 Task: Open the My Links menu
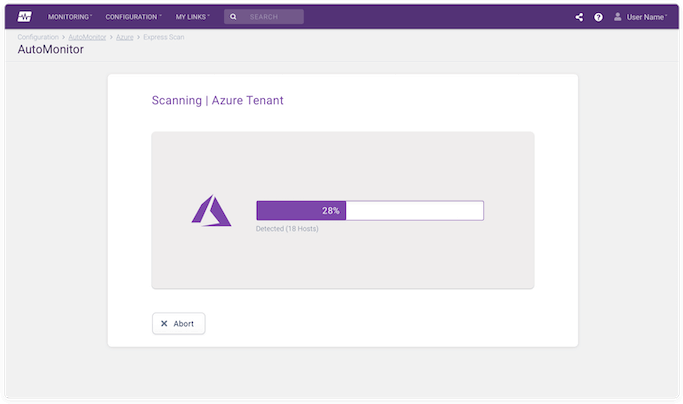click(193, 17)
